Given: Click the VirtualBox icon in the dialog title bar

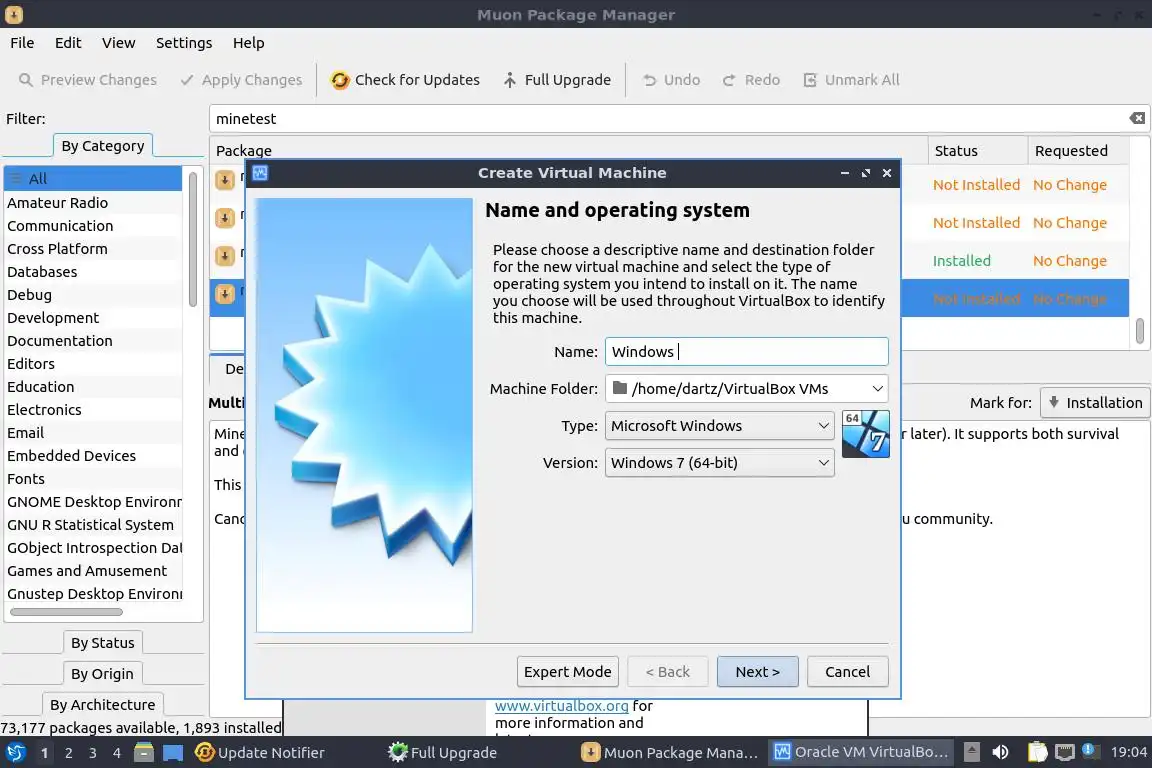Looking at the screenshot, I should point(260,173).
